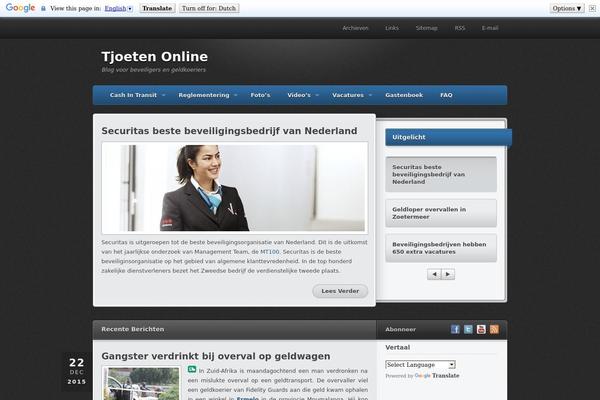The height and width of the screenshot is (400, 600).
Task: Open the Twitter subscribe icon
Action: 468,329
